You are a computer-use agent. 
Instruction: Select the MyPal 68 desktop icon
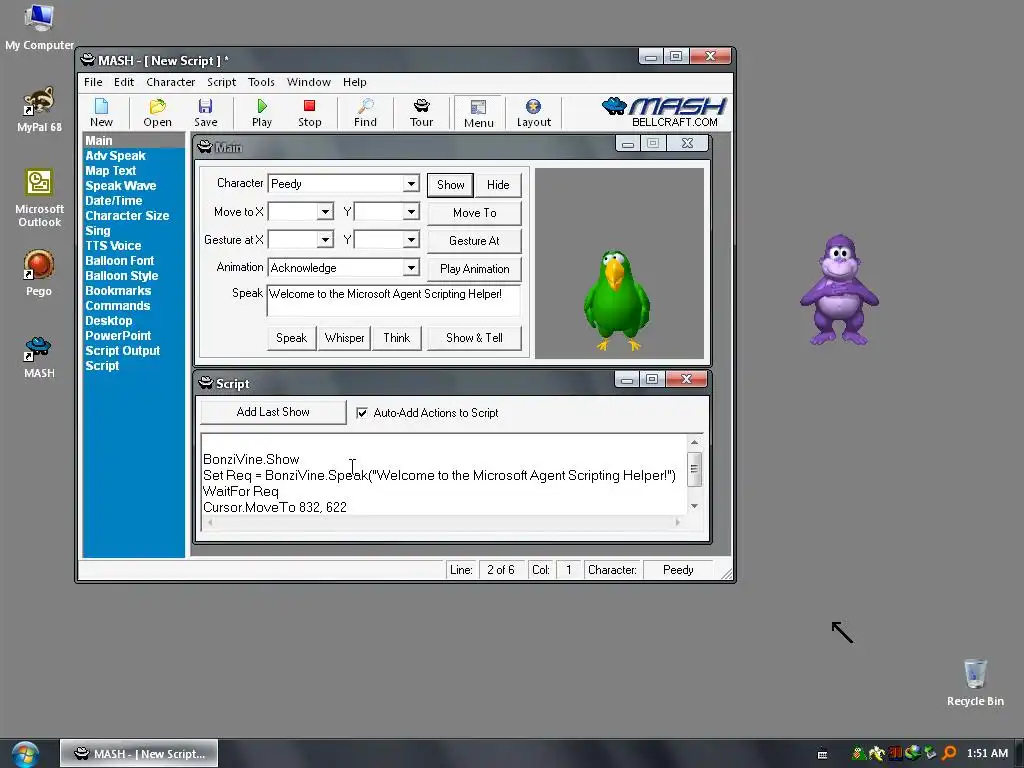[x=39, y=110]
